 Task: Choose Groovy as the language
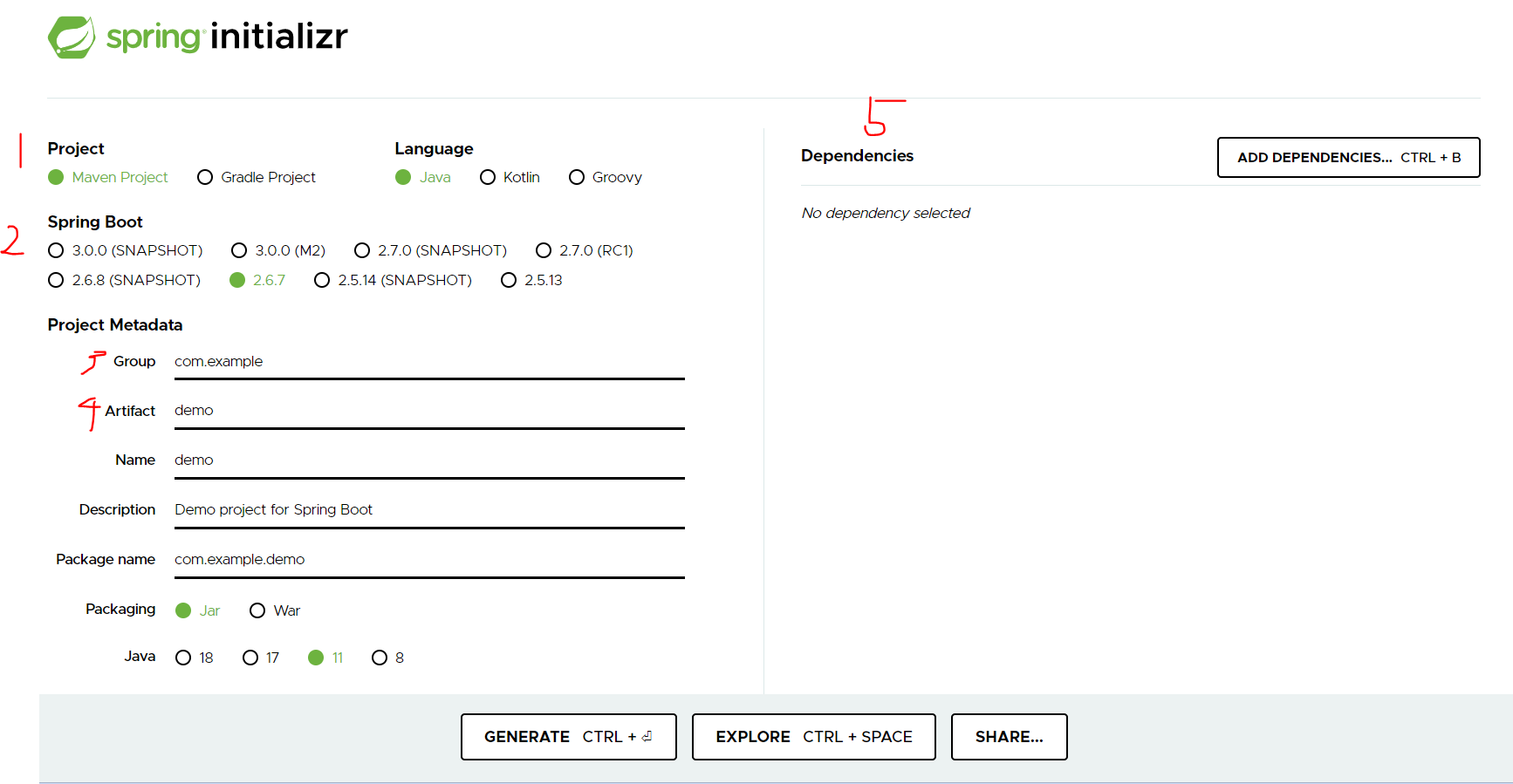pyautogui.click(x=577, y=177)
